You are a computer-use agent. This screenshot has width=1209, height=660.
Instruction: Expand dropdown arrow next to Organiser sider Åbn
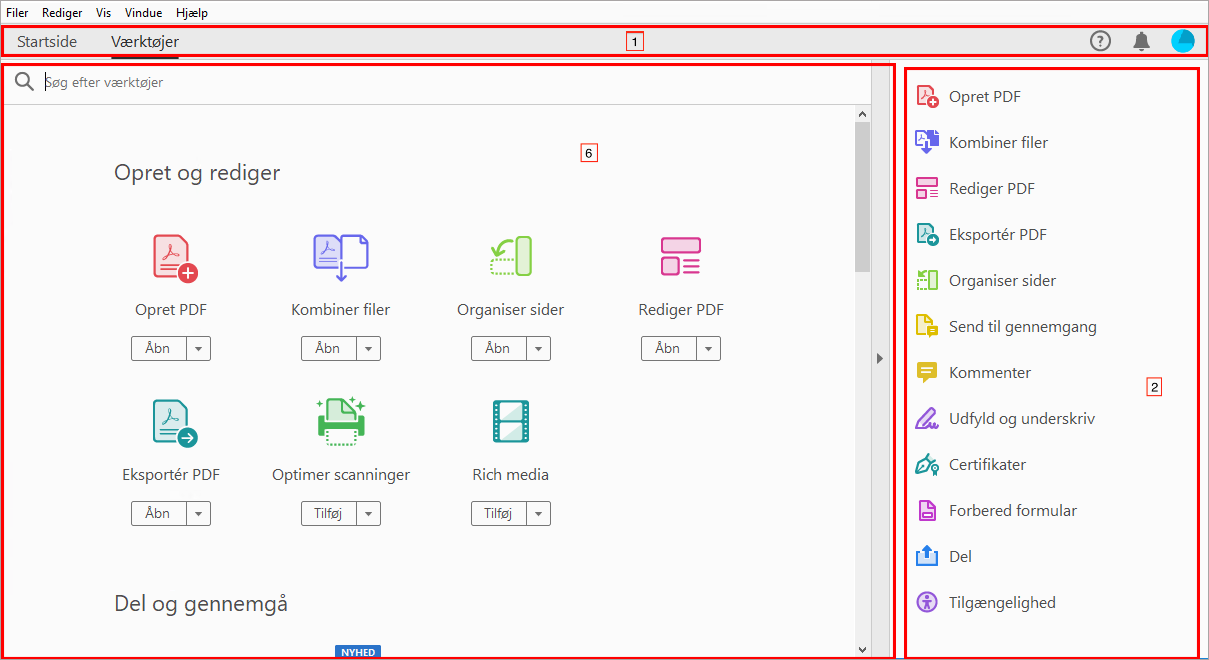(538, 348)
